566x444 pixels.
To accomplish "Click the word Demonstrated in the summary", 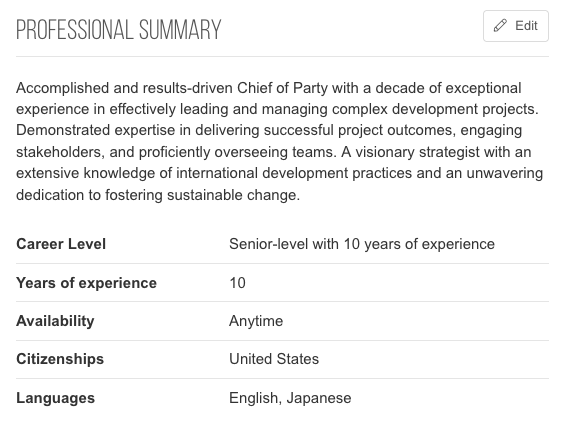I will click(x=63, y=131).
